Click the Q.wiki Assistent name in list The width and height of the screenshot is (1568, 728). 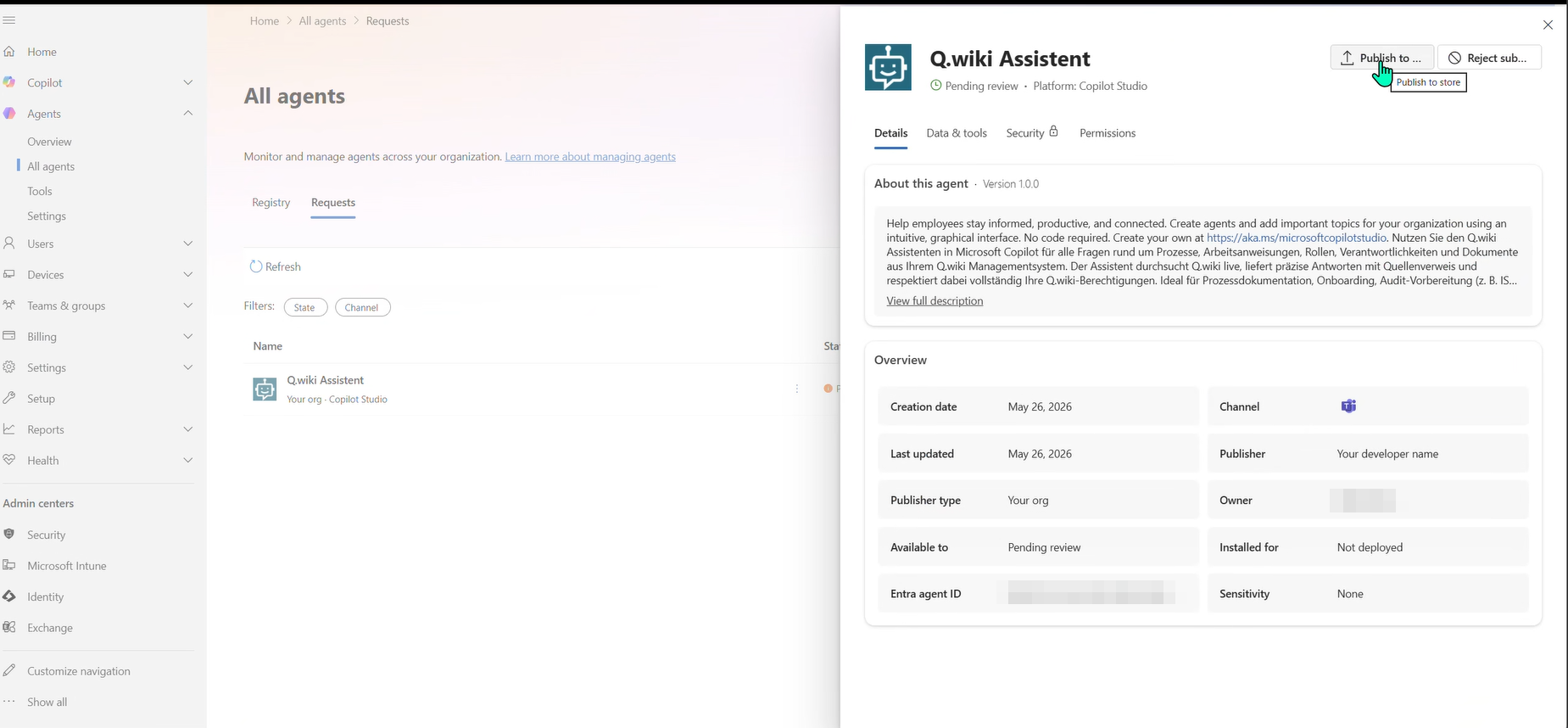pos(326,380)
